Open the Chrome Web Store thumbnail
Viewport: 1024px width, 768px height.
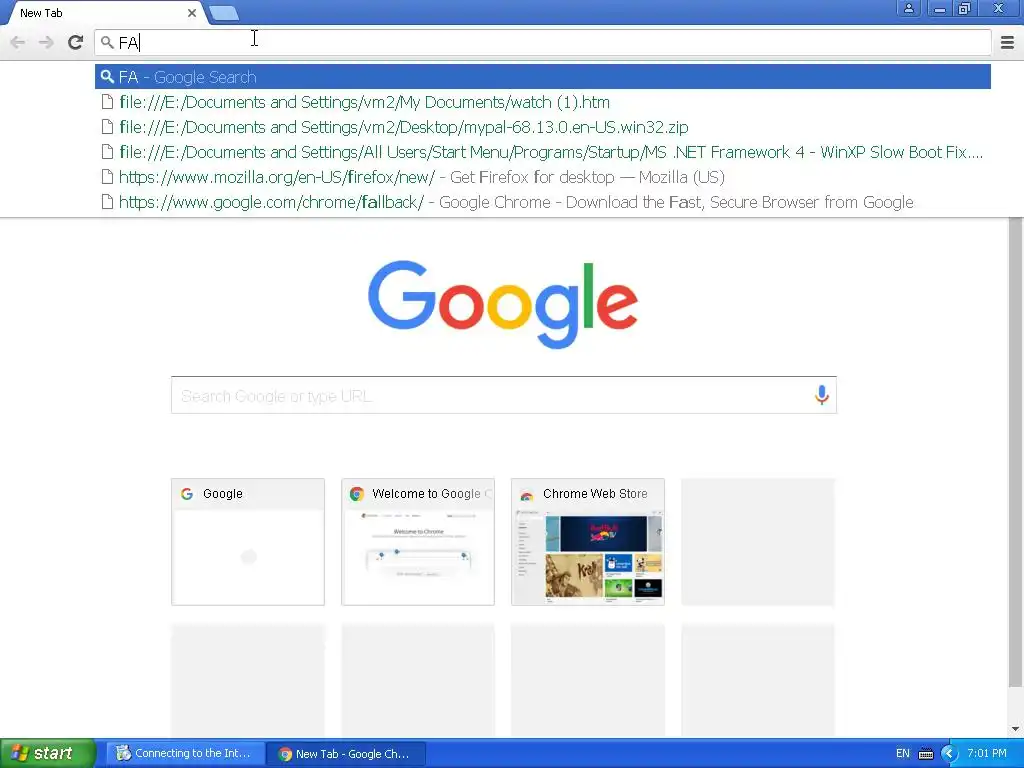tap(588, 542)
